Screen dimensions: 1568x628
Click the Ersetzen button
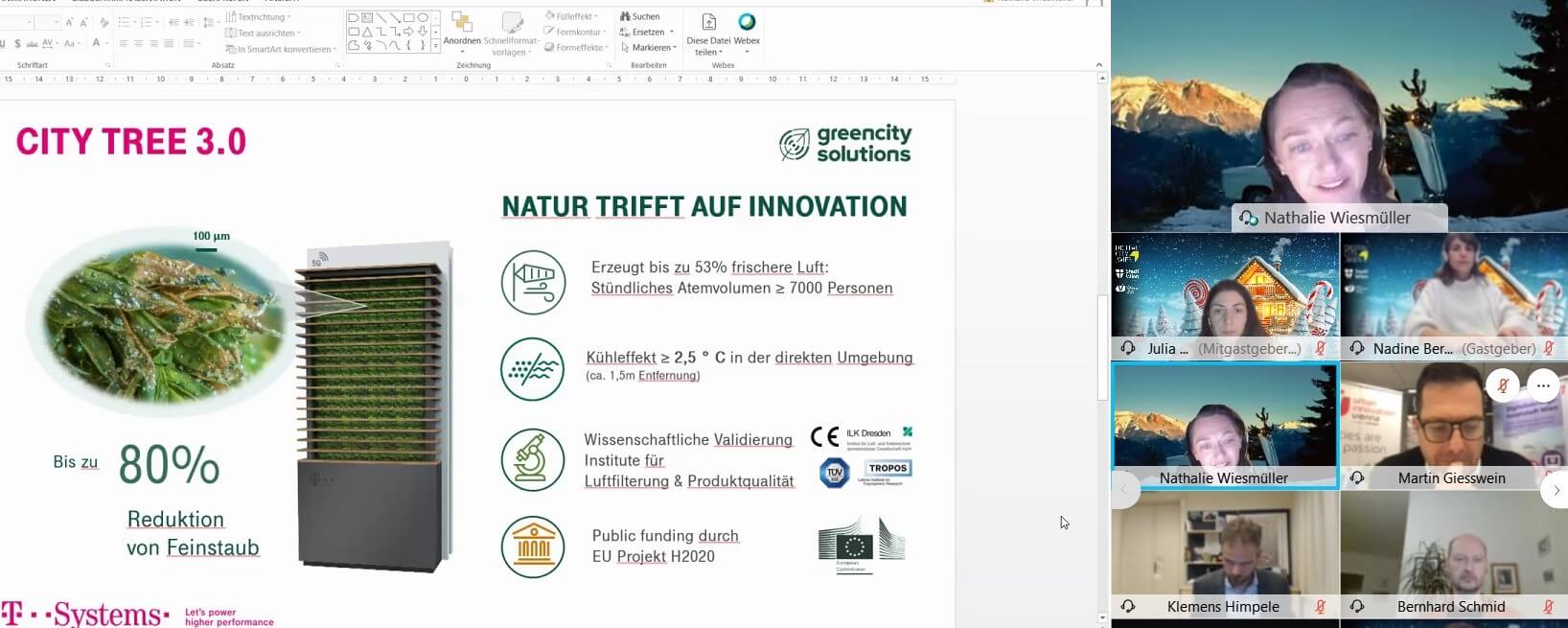tap(647, 32)
